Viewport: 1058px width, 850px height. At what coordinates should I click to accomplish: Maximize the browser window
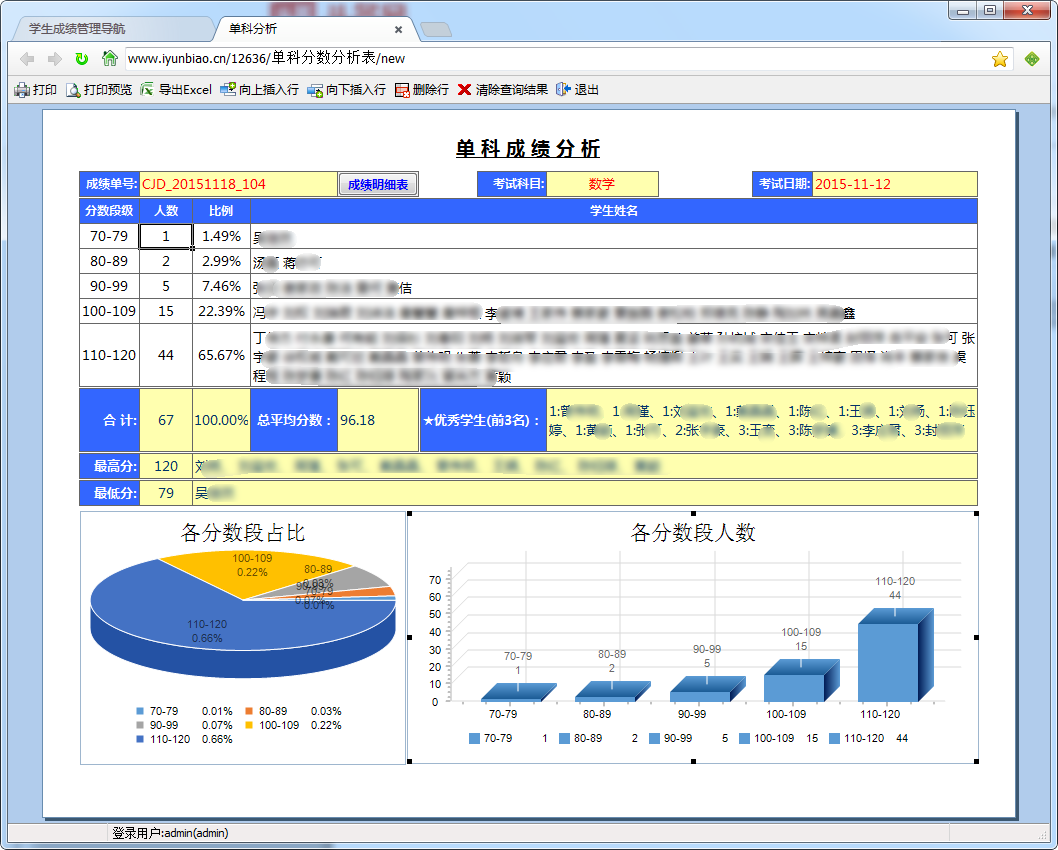point(990,10)
